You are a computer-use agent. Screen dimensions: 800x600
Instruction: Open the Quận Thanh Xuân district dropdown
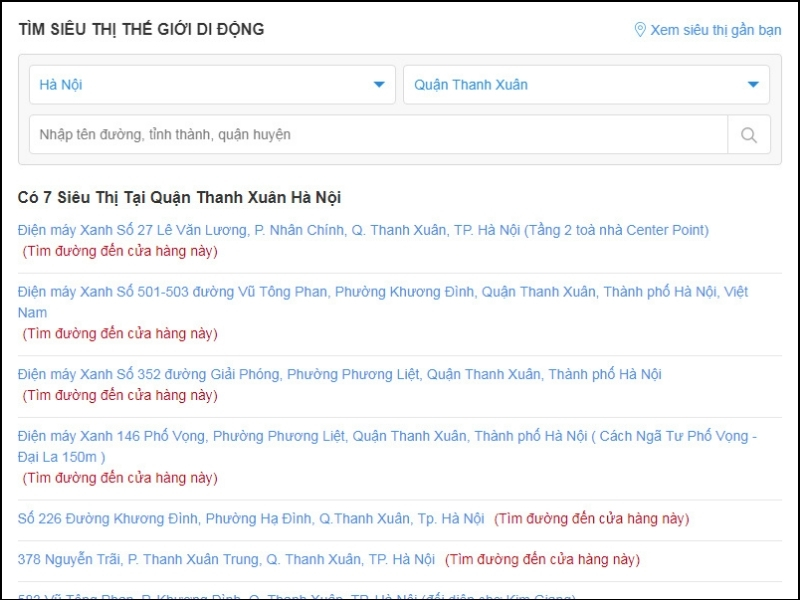[x=586, y=85]
